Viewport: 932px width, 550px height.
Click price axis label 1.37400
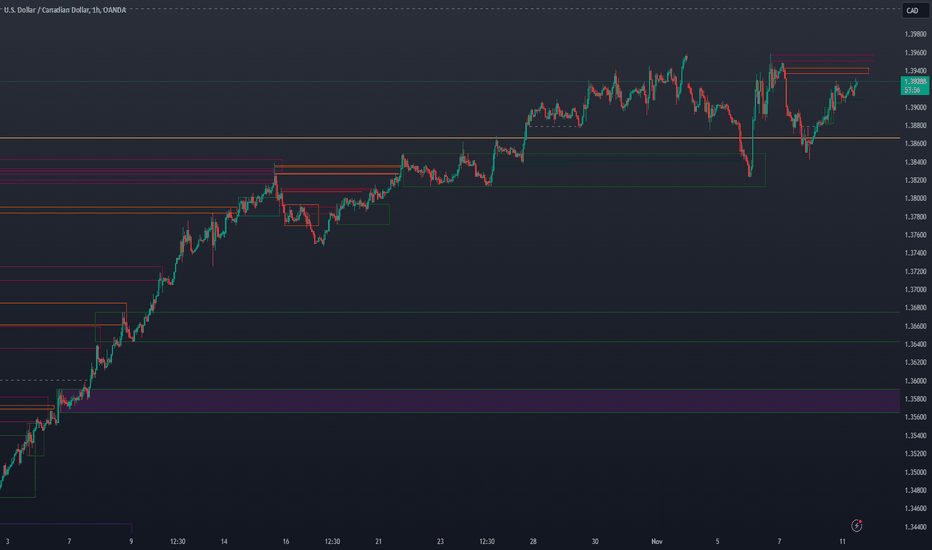click(915, 253)
